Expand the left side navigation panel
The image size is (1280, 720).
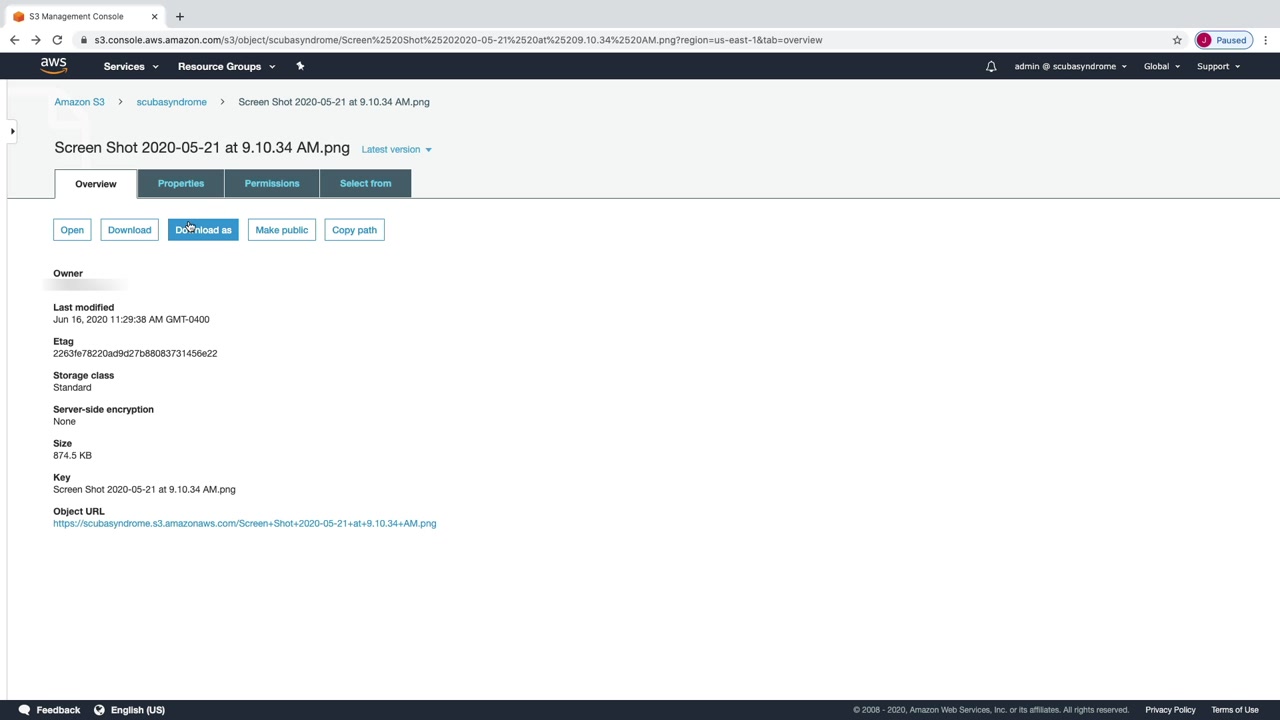[x=12, y=131]
